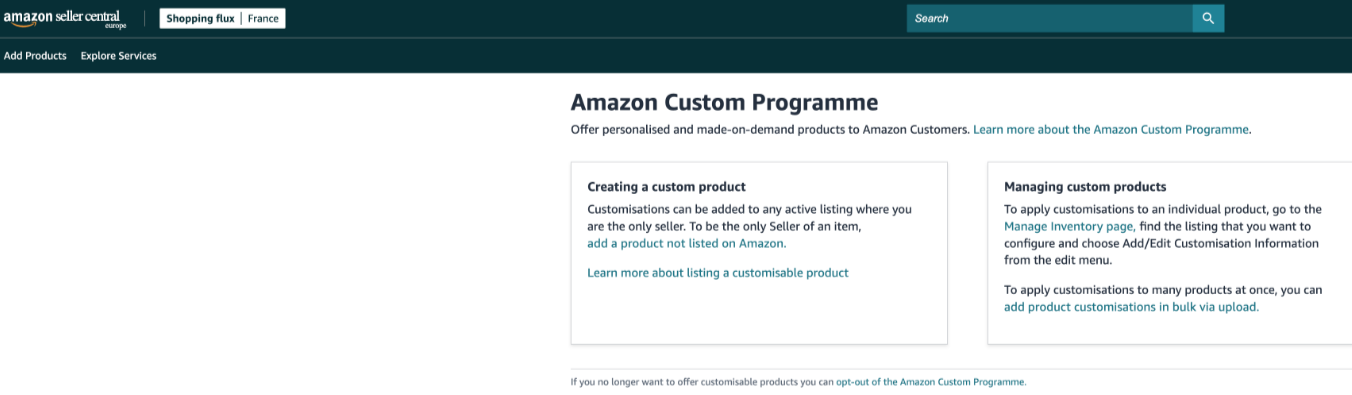Viewport: 1352px width, 395px height.
Task: Go to the Manage Inventory page link
Action: tap(1068, 227)
